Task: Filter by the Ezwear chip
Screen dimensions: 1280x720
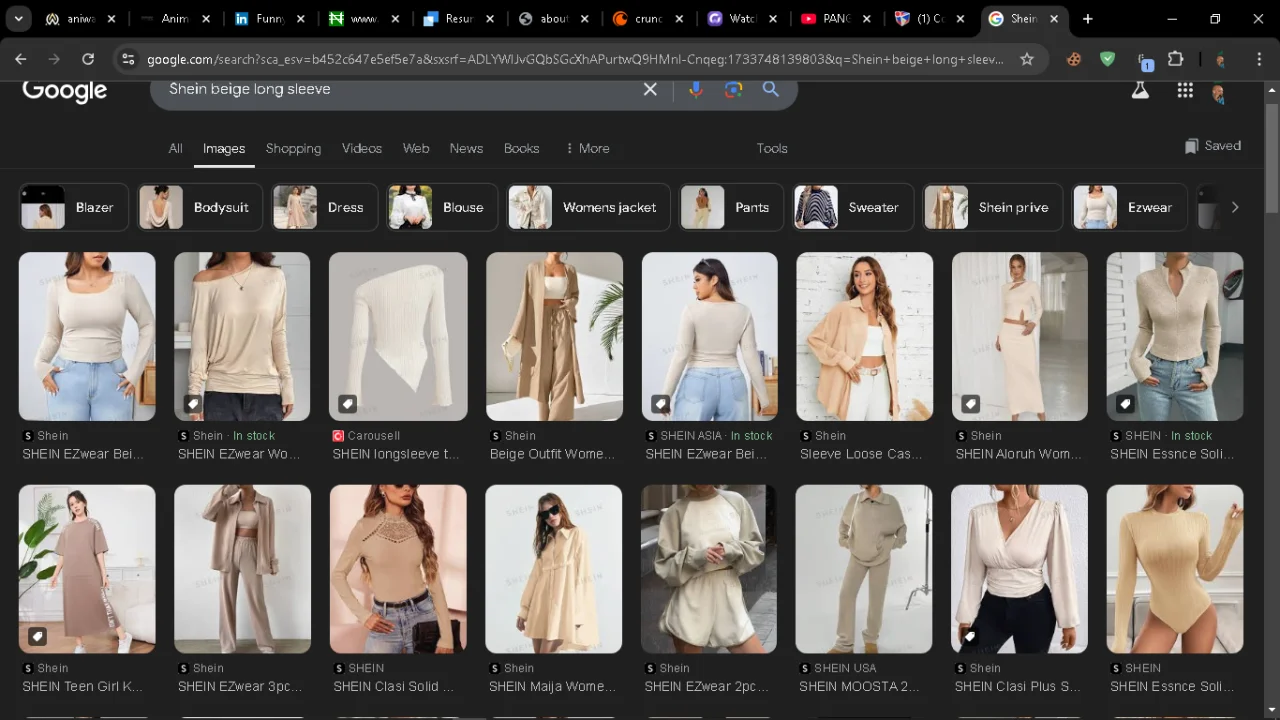Action: (x=1129, y=207)
